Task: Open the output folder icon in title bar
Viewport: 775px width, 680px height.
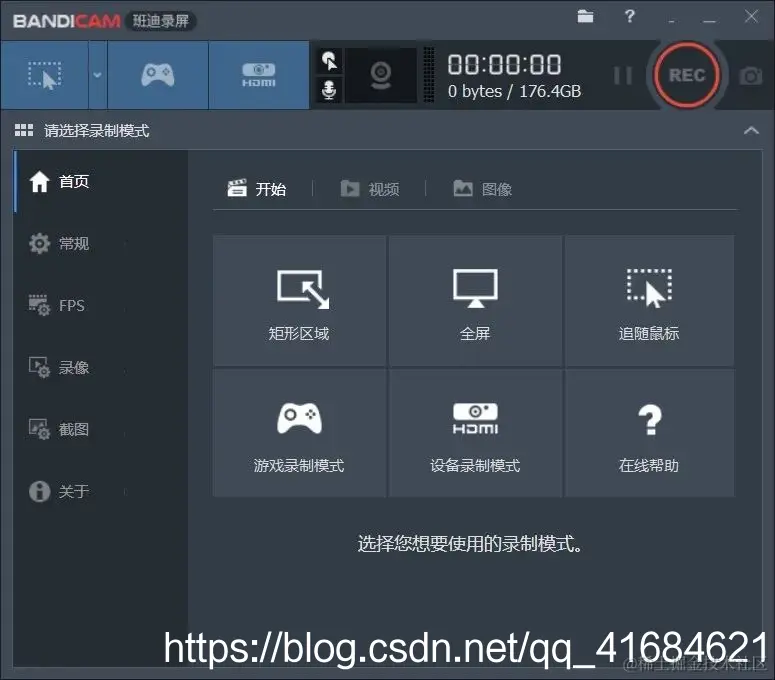Action: tap(585, 16)
